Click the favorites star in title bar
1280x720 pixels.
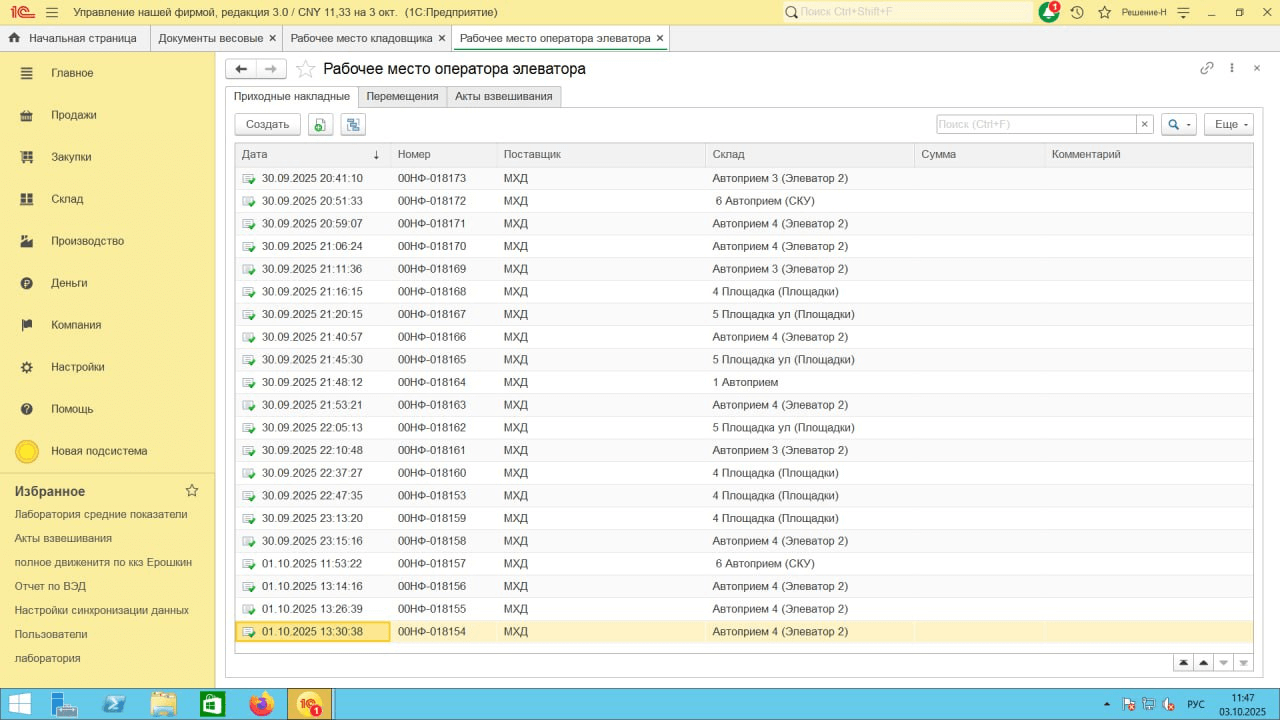[1105, 12]
